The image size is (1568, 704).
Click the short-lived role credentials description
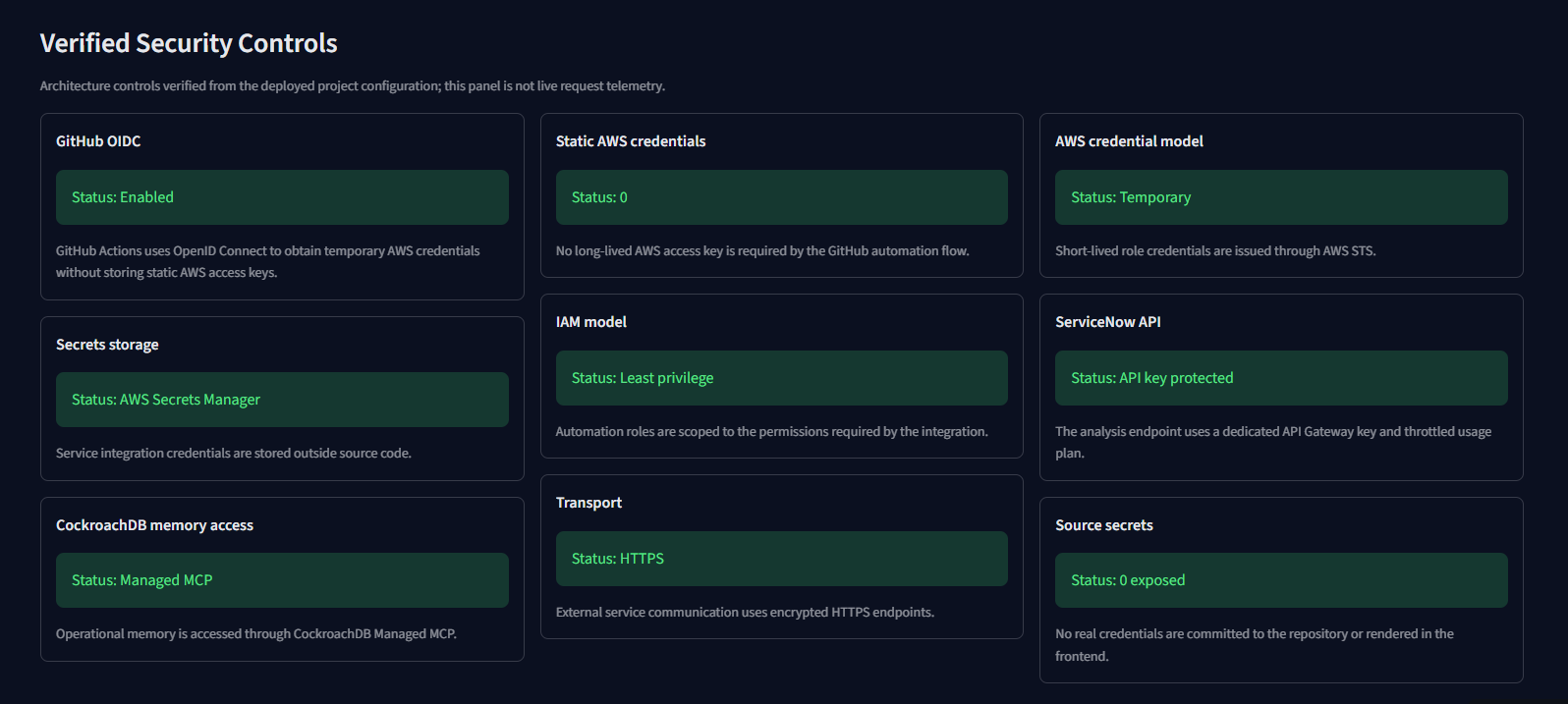[1215, 251]
